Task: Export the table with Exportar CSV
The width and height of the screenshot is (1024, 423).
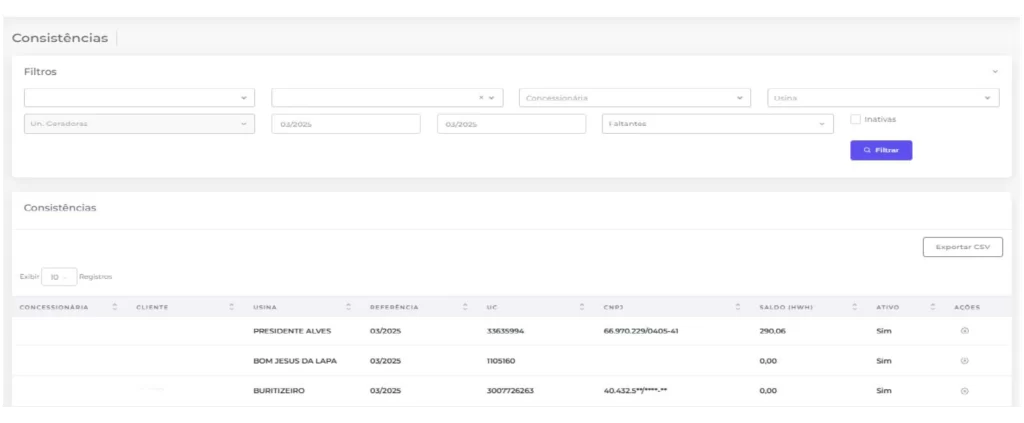Action: pos(962,247)
